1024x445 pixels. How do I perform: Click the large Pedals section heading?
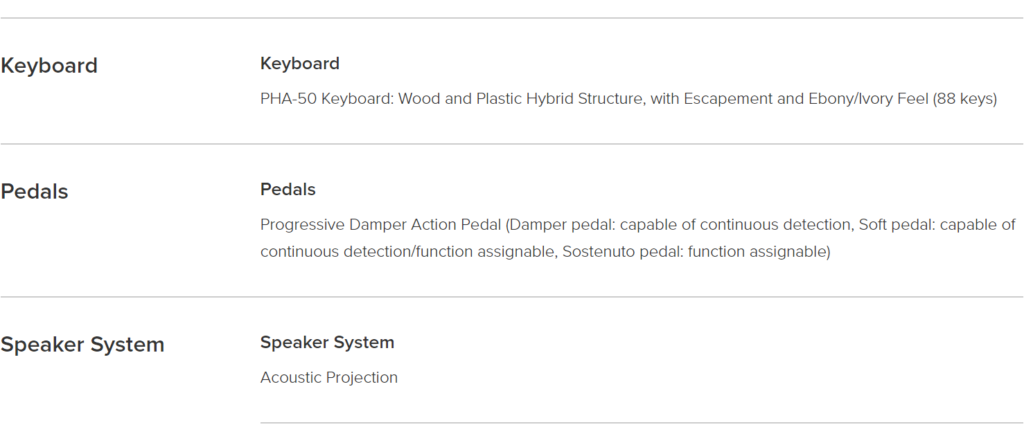coord(34,191)
